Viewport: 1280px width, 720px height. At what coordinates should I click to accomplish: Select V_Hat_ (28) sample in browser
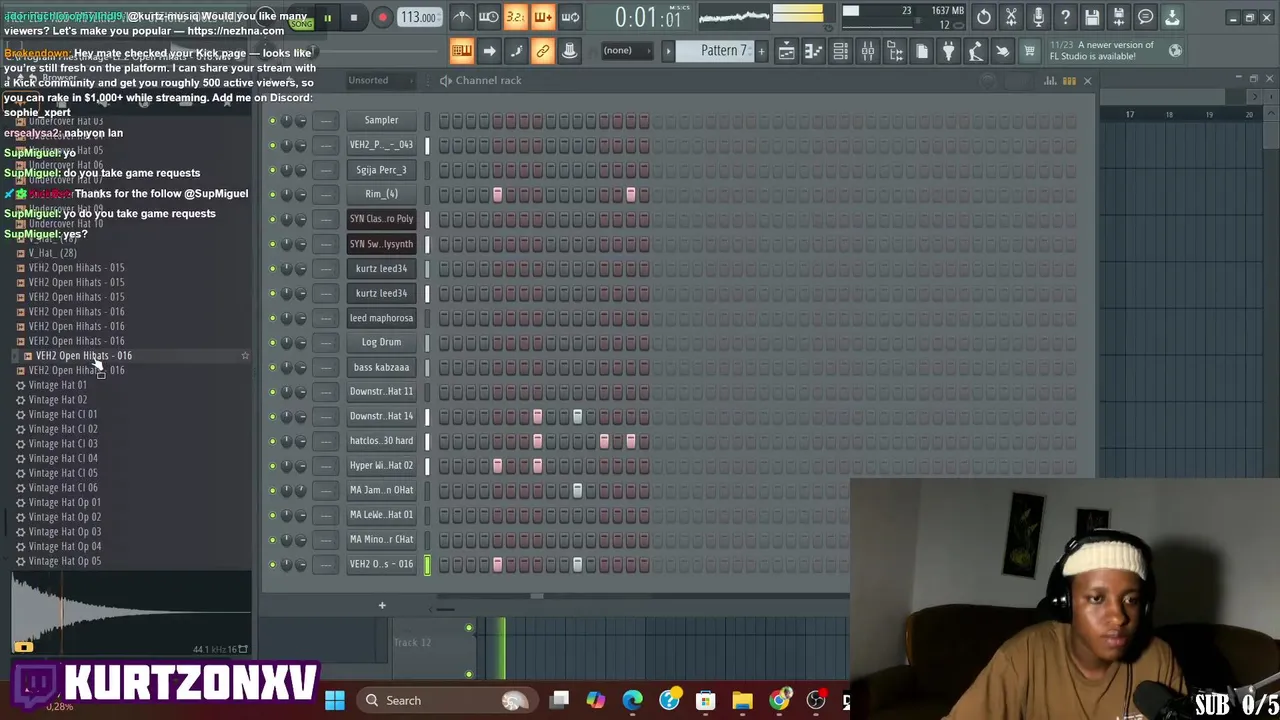pos(52,253)
